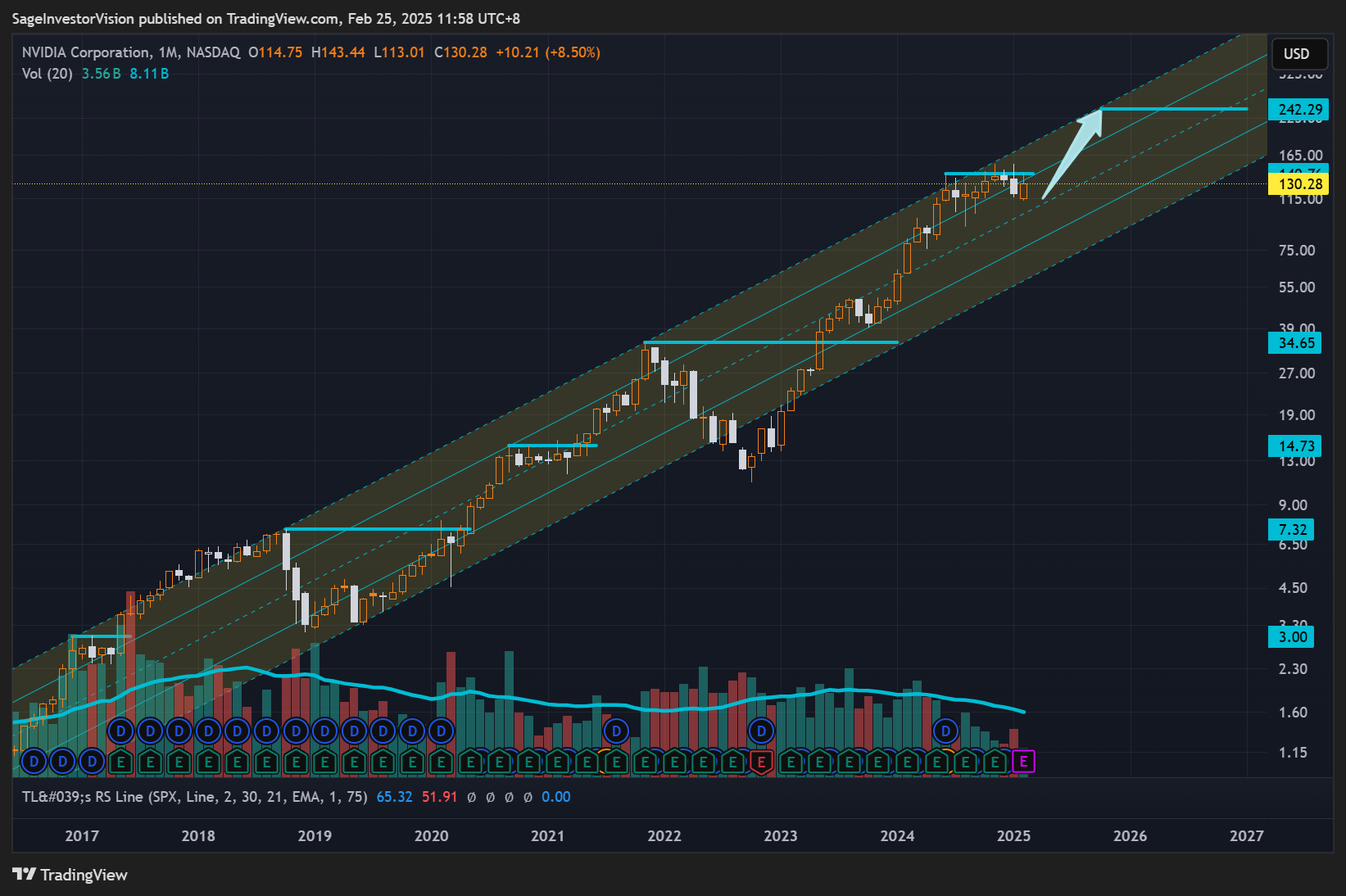Click the 2023 label on time axis

tap(781, 836)
